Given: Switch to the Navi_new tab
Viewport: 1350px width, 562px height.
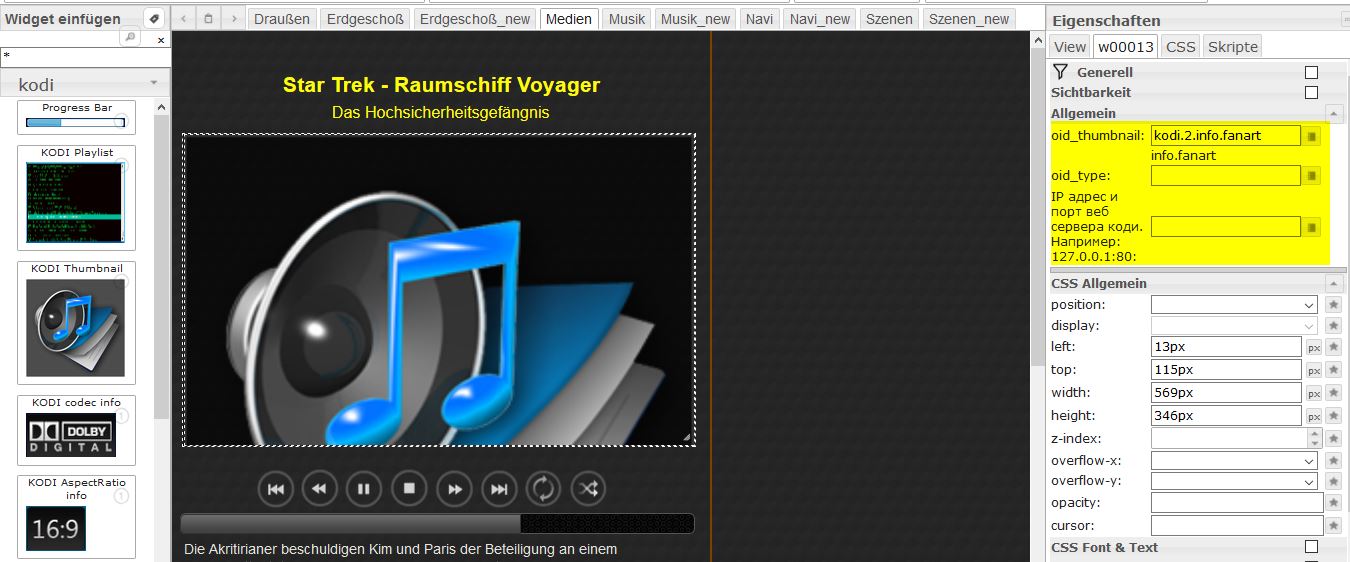Looking at the screenshot, I should 820,19.
